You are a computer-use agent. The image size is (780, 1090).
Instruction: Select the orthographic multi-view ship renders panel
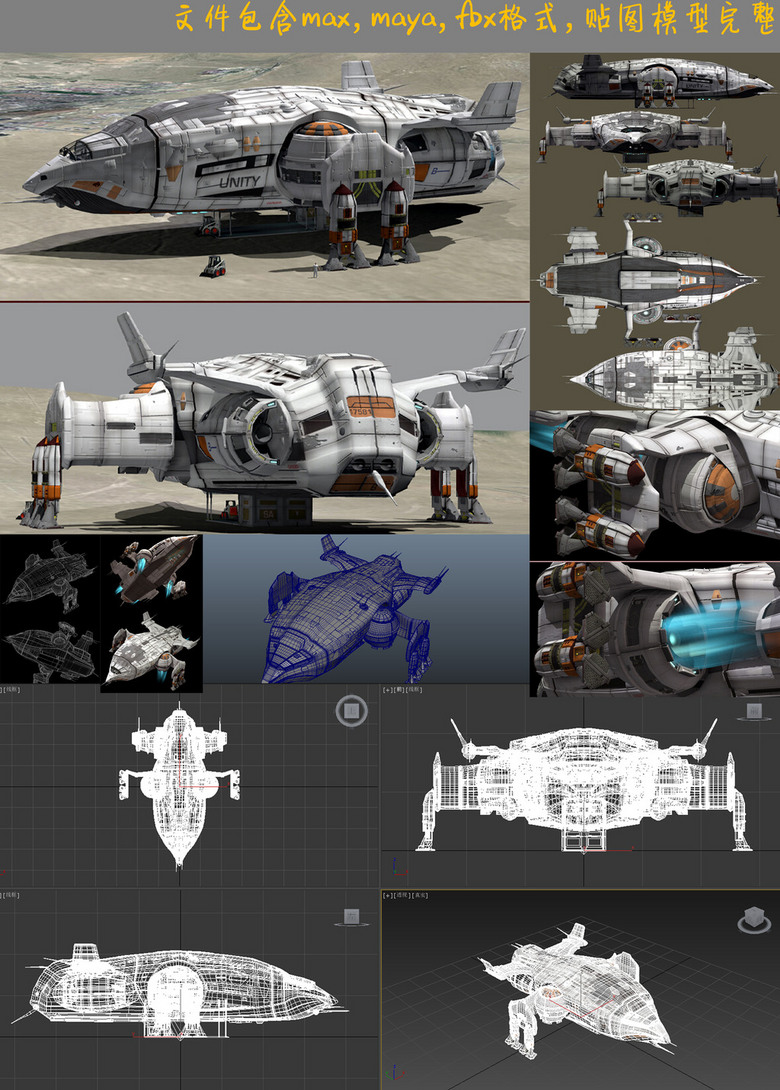click(654, 230)
